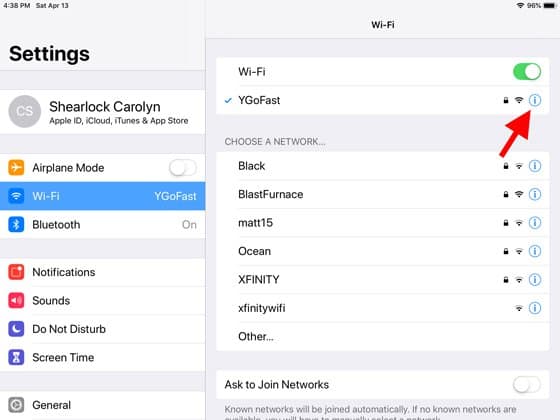This screenshot has height=420, width=560.
Task: Open the Sounds settings
Action: [102, 301]
